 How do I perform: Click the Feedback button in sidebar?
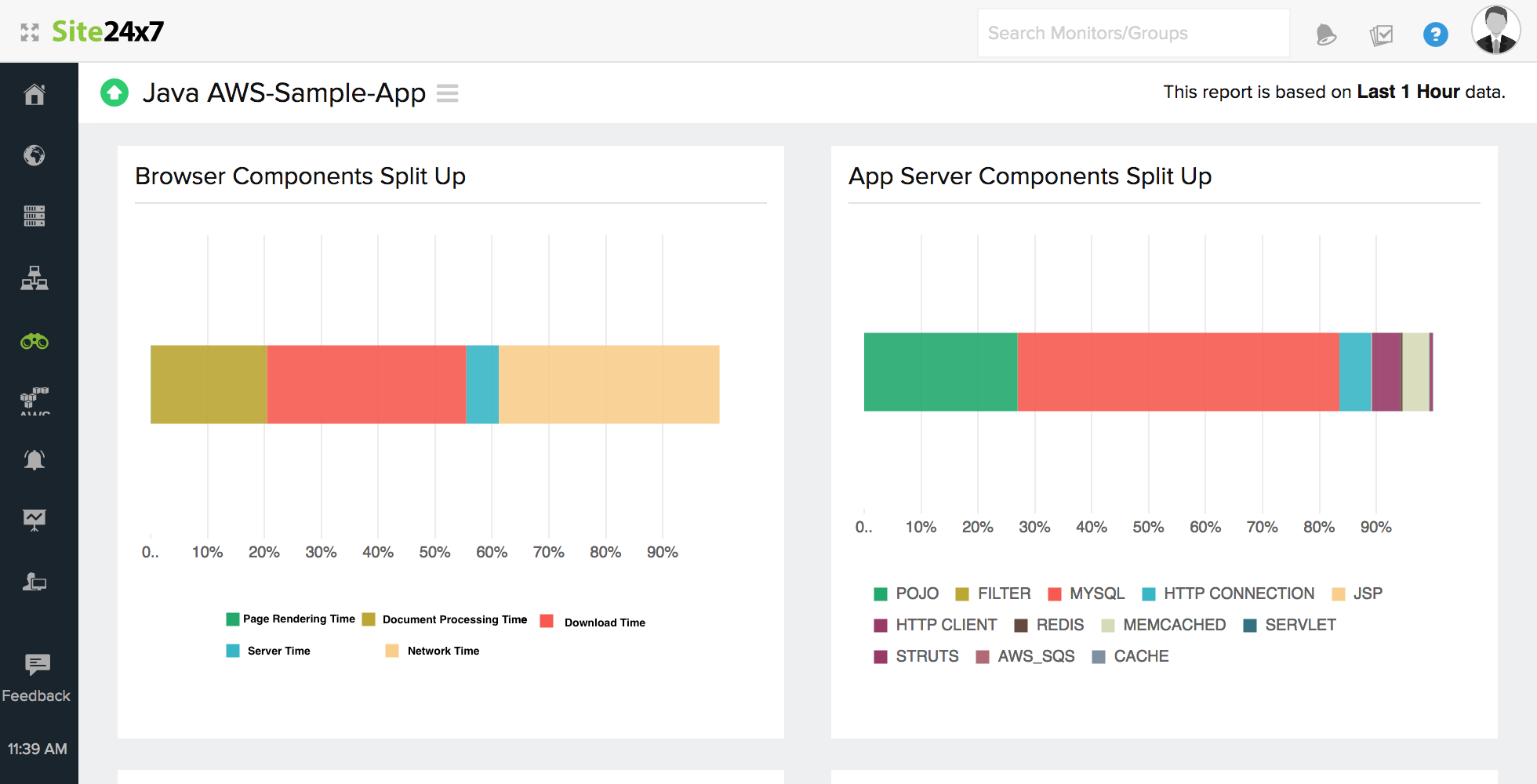tap(36, 678)
